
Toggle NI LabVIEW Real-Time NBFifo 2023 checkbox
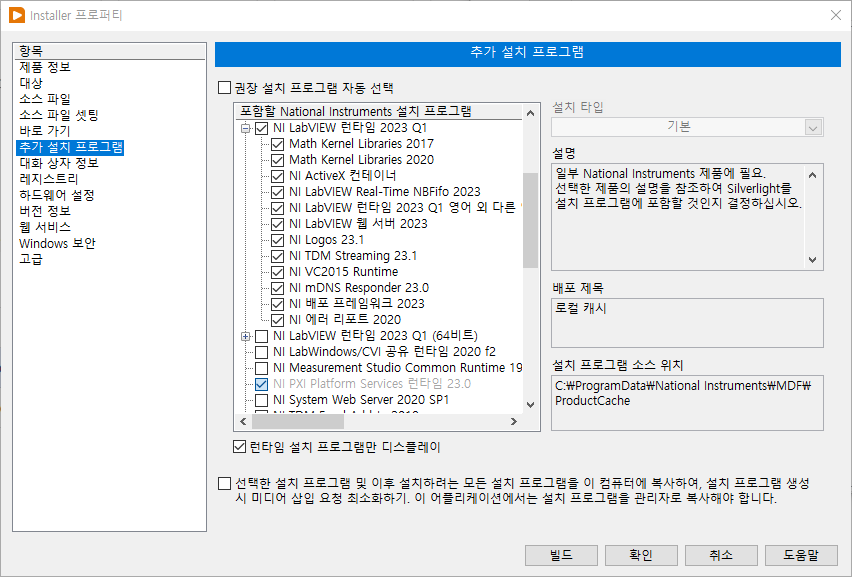[x=278, y=192]
